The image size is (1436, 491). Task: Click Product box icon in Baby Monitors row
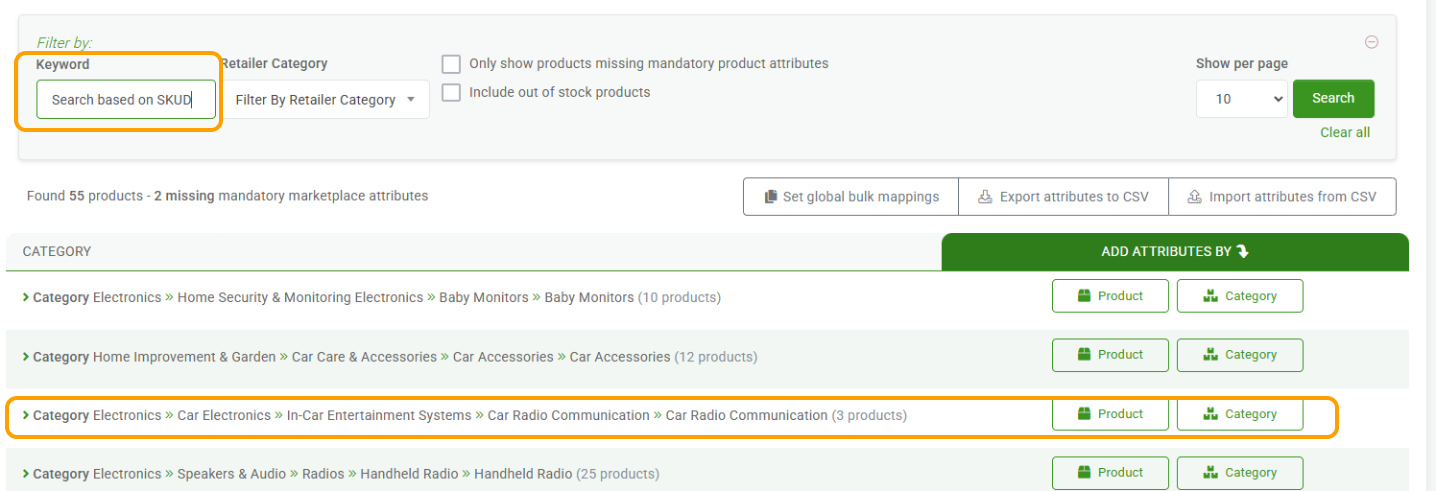(x=1084, y=296)
